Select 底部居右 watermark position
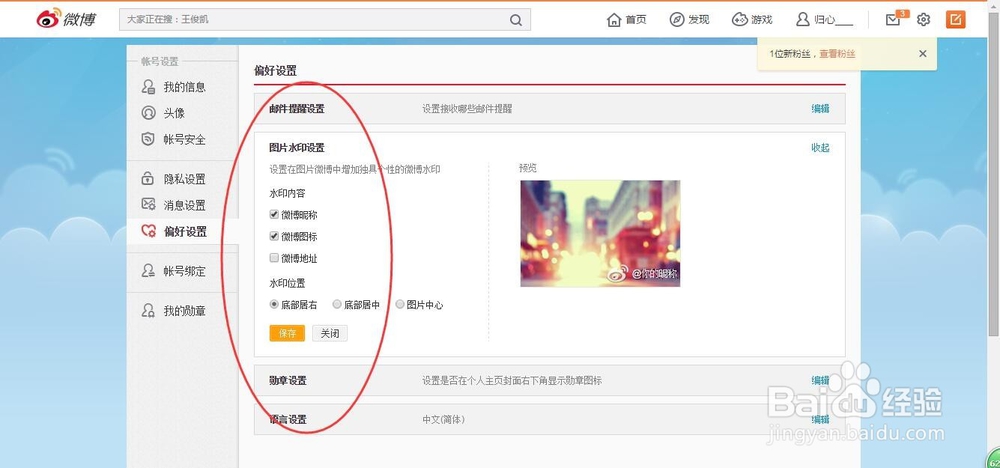 coord(274,305)
